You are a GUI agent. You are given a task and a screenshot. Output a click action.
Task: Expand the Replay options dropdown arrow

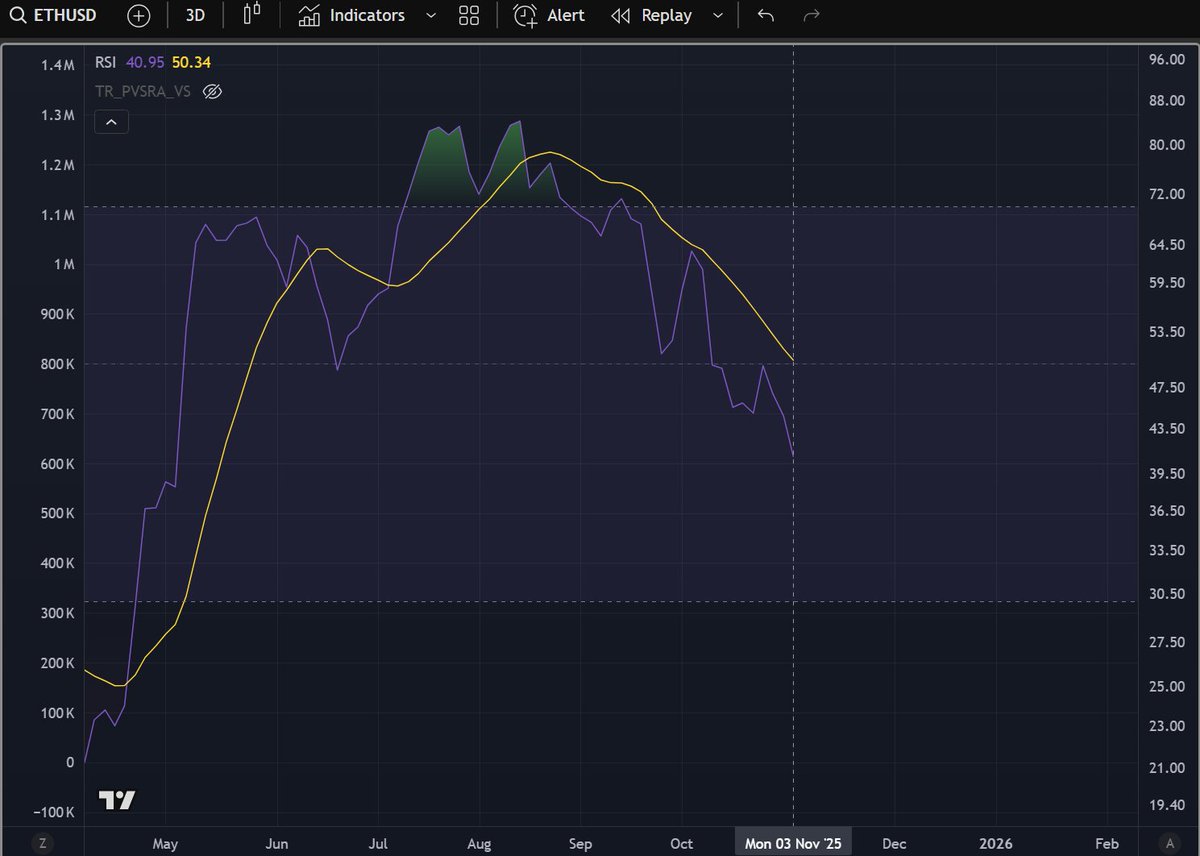pos(717,16)
